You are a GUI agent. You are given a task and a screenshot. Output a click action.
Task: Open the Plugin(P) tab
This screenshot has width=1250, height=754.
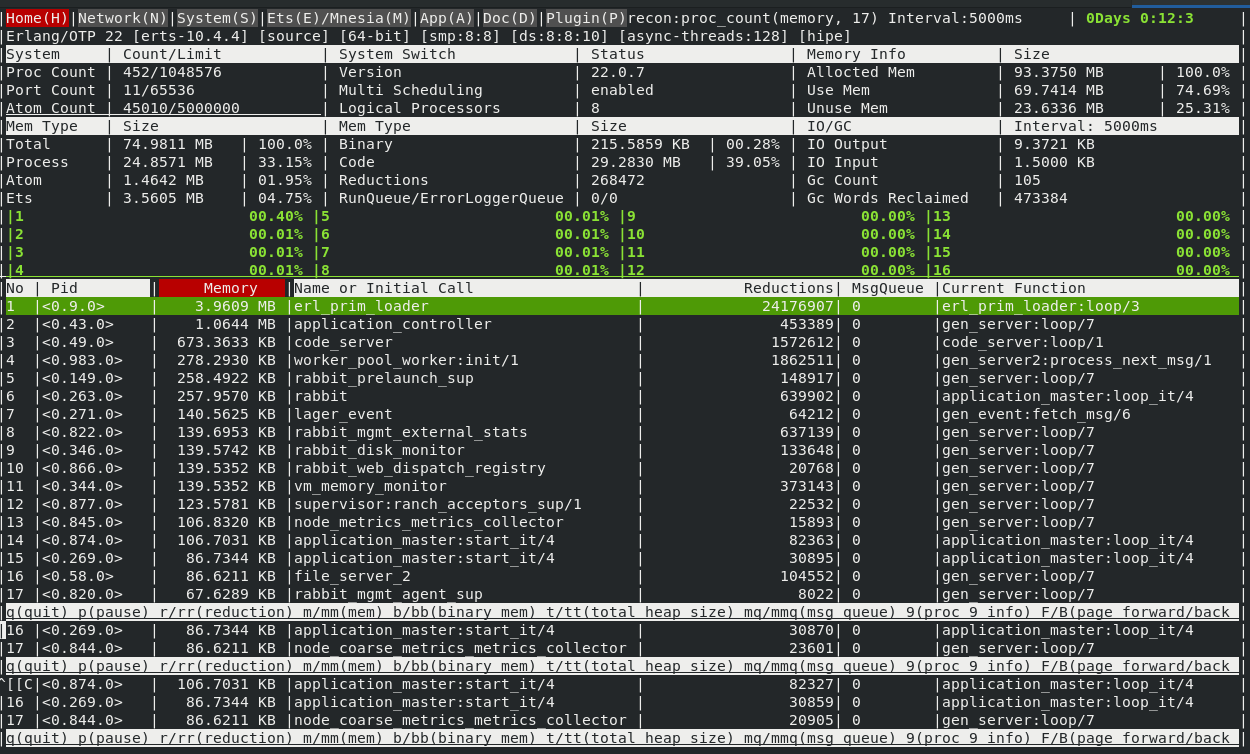(585, 18)
